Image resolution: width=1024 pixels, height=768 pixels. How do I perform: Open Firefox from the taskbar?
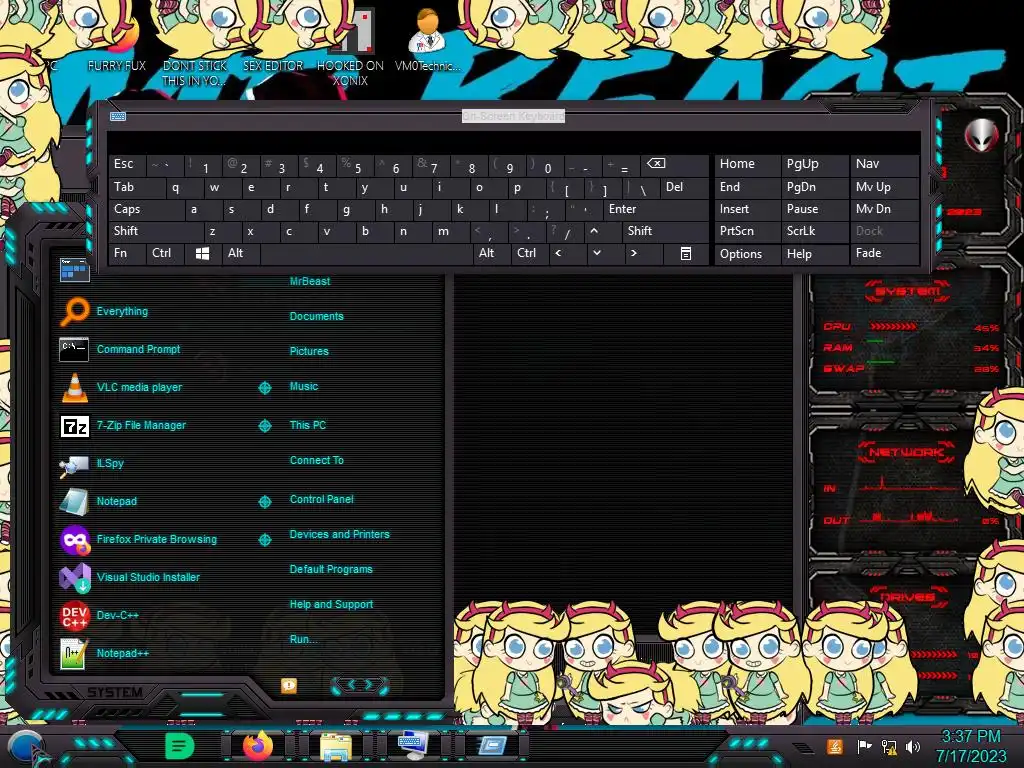coord(258,746)
